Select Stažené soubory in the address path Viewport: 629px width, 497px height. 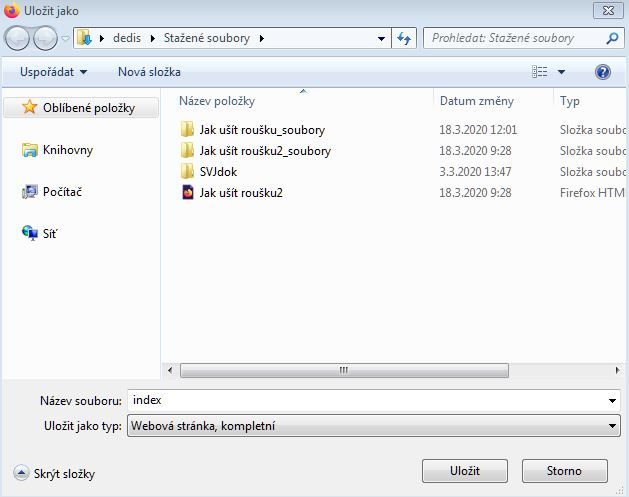point(207,38)
